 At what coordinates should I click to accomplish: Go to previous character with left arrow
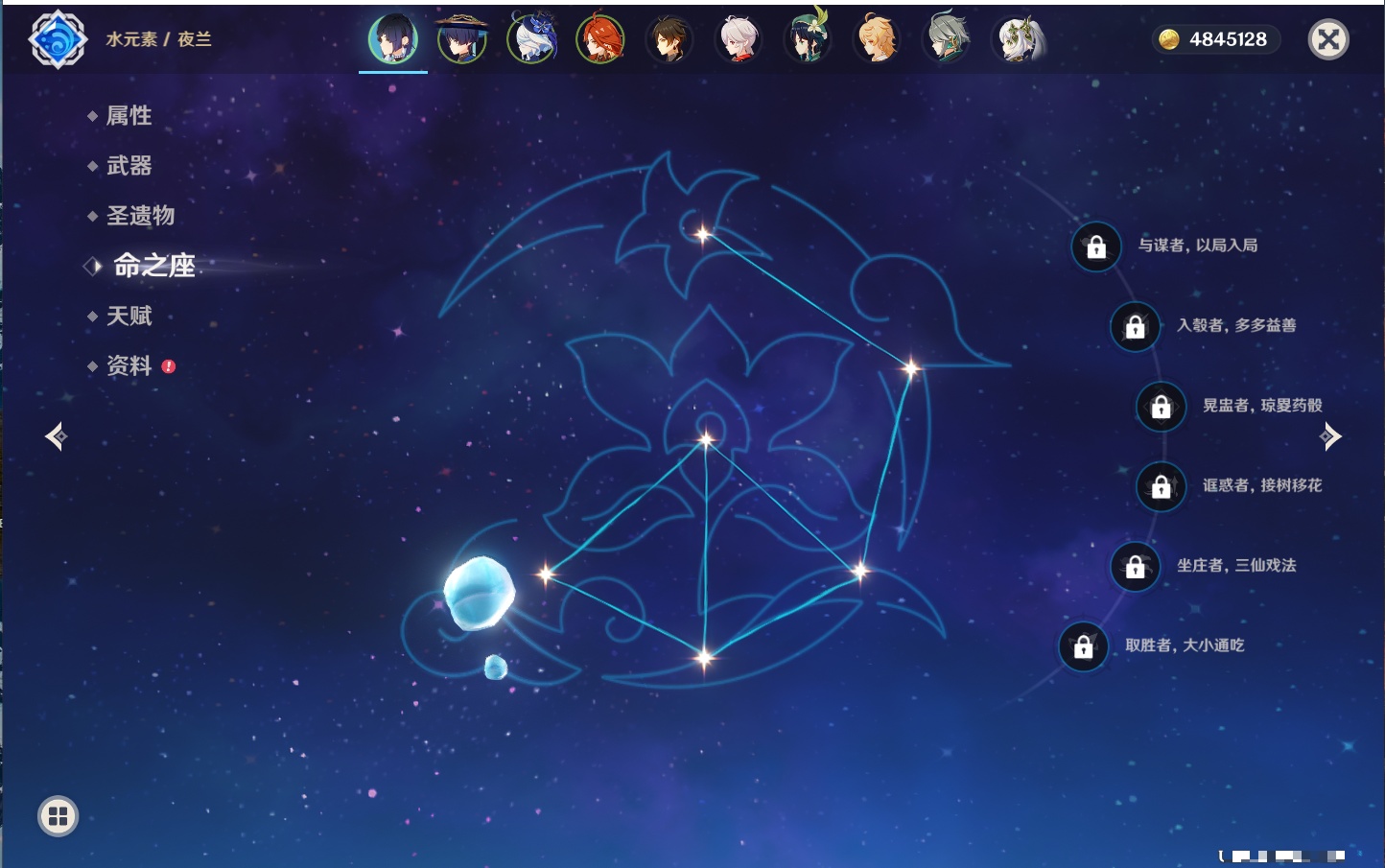tap(56, 436)
